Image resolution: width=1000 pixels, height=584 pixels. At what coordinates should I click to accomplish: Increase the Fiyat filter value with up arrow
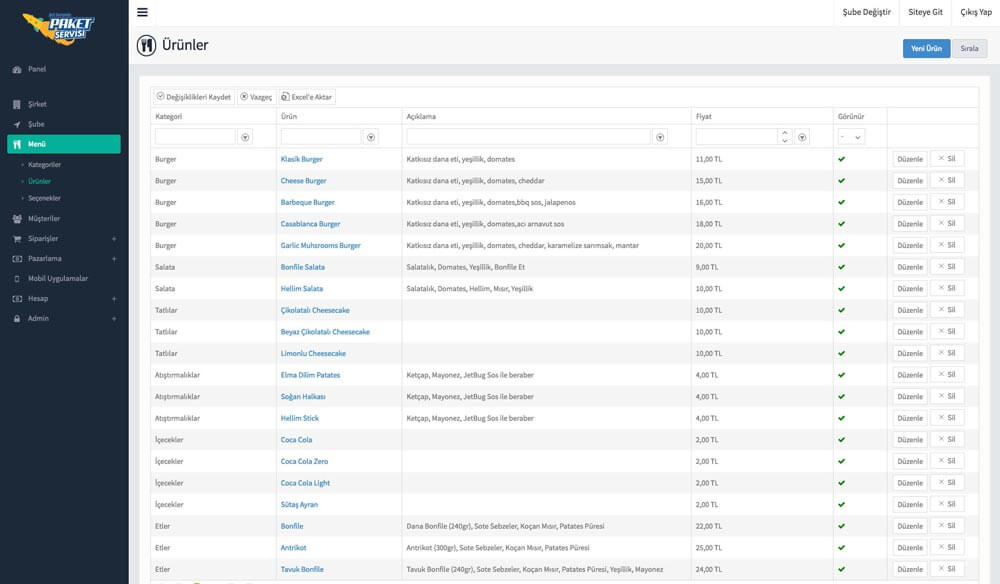point(785,132)
